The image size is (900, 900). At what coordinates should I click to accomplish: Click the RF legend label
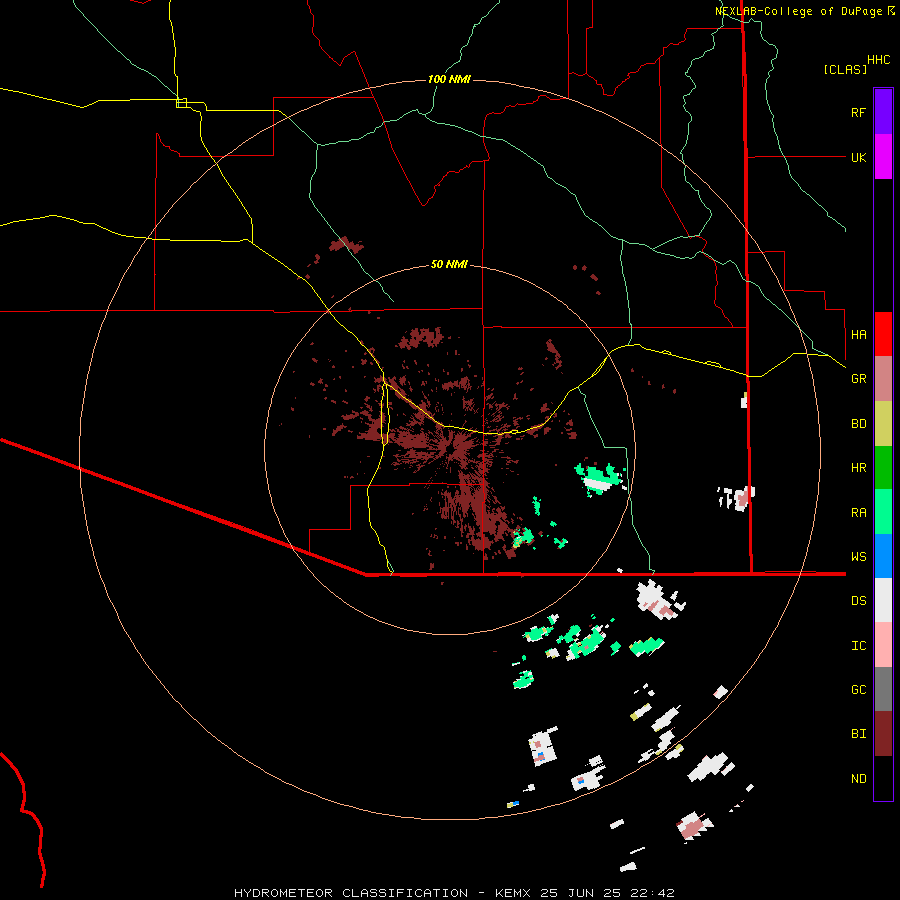click(858, 112)
